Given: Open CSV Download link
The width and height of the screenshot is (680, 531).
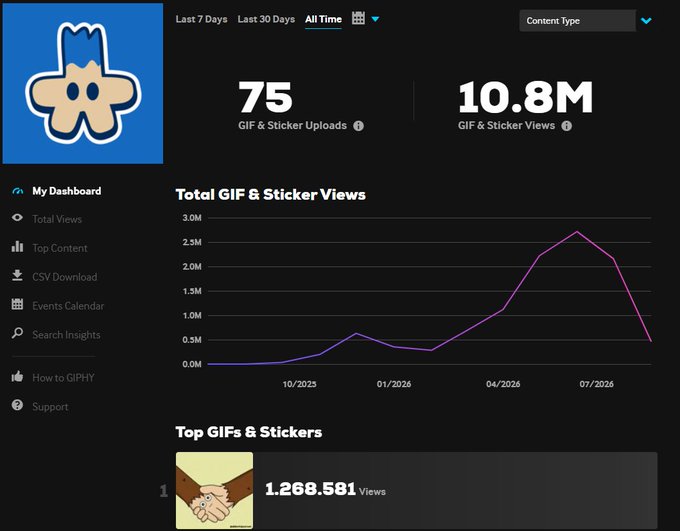Looking at the screenshot, I should pos(65,277).
